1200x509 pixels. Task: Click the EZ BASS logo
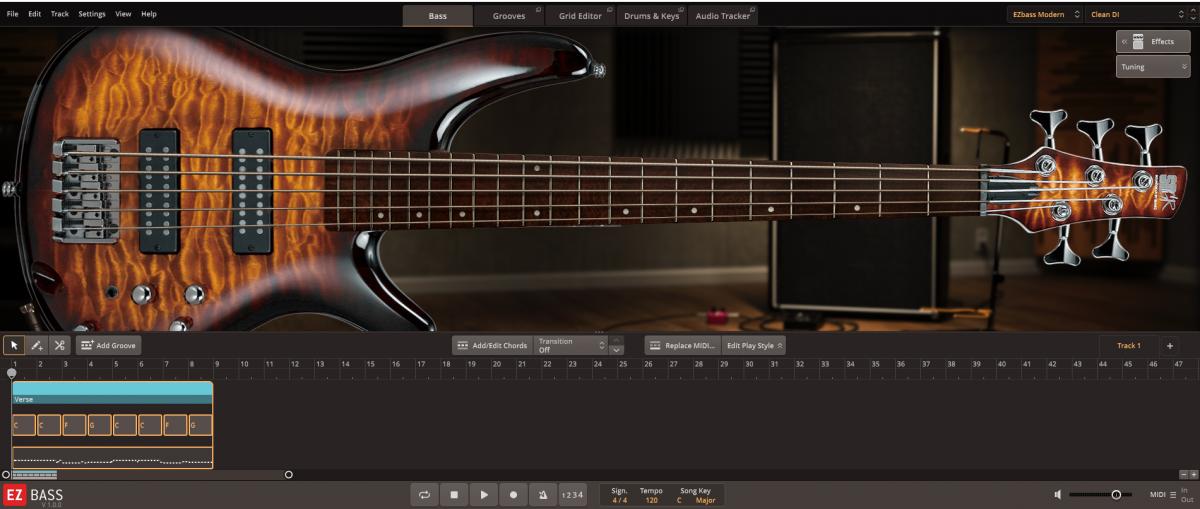(x=32, y=495)
